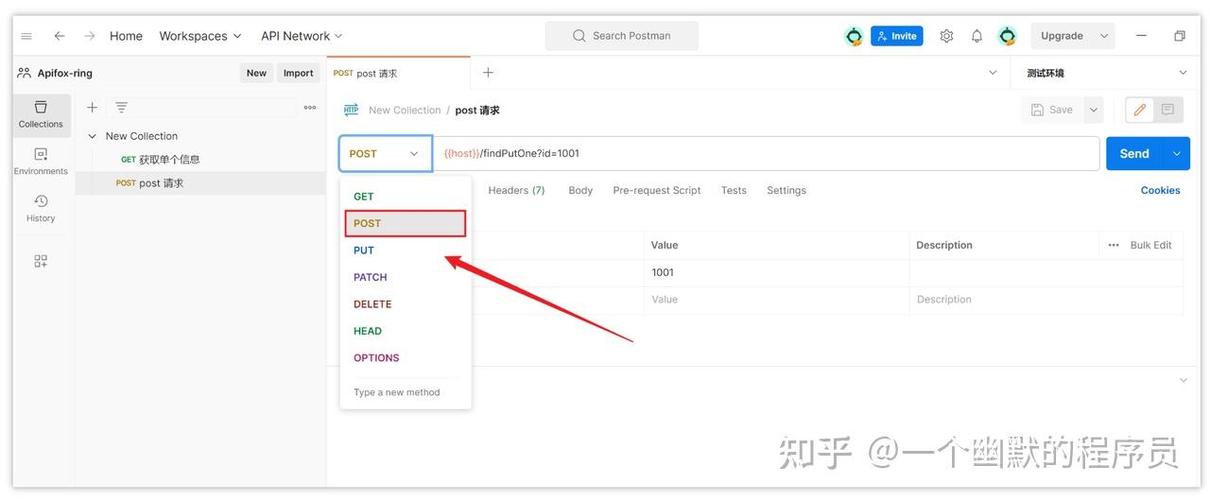Open Collections in the sidebar
This screenshot has width=1210, height=500.
41,115
